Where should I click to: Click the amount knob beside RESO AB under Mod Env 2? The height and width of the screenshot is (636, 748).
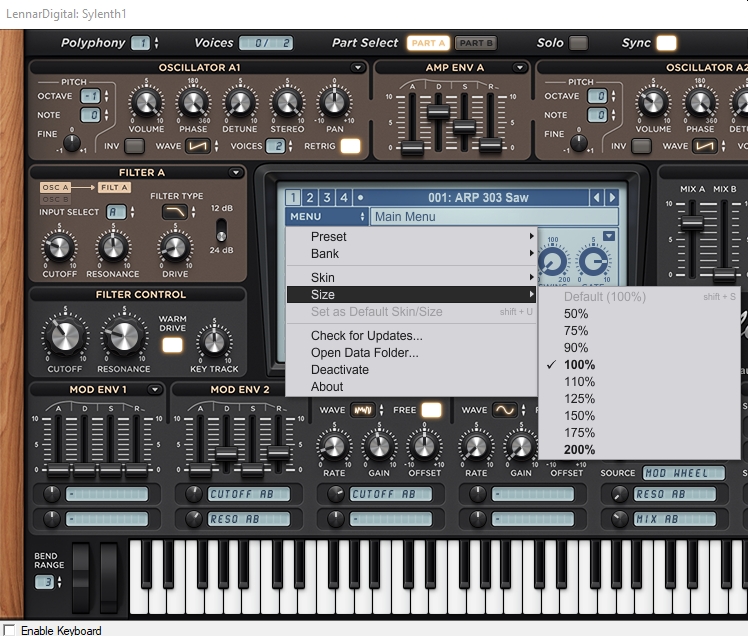click(194, 519)
